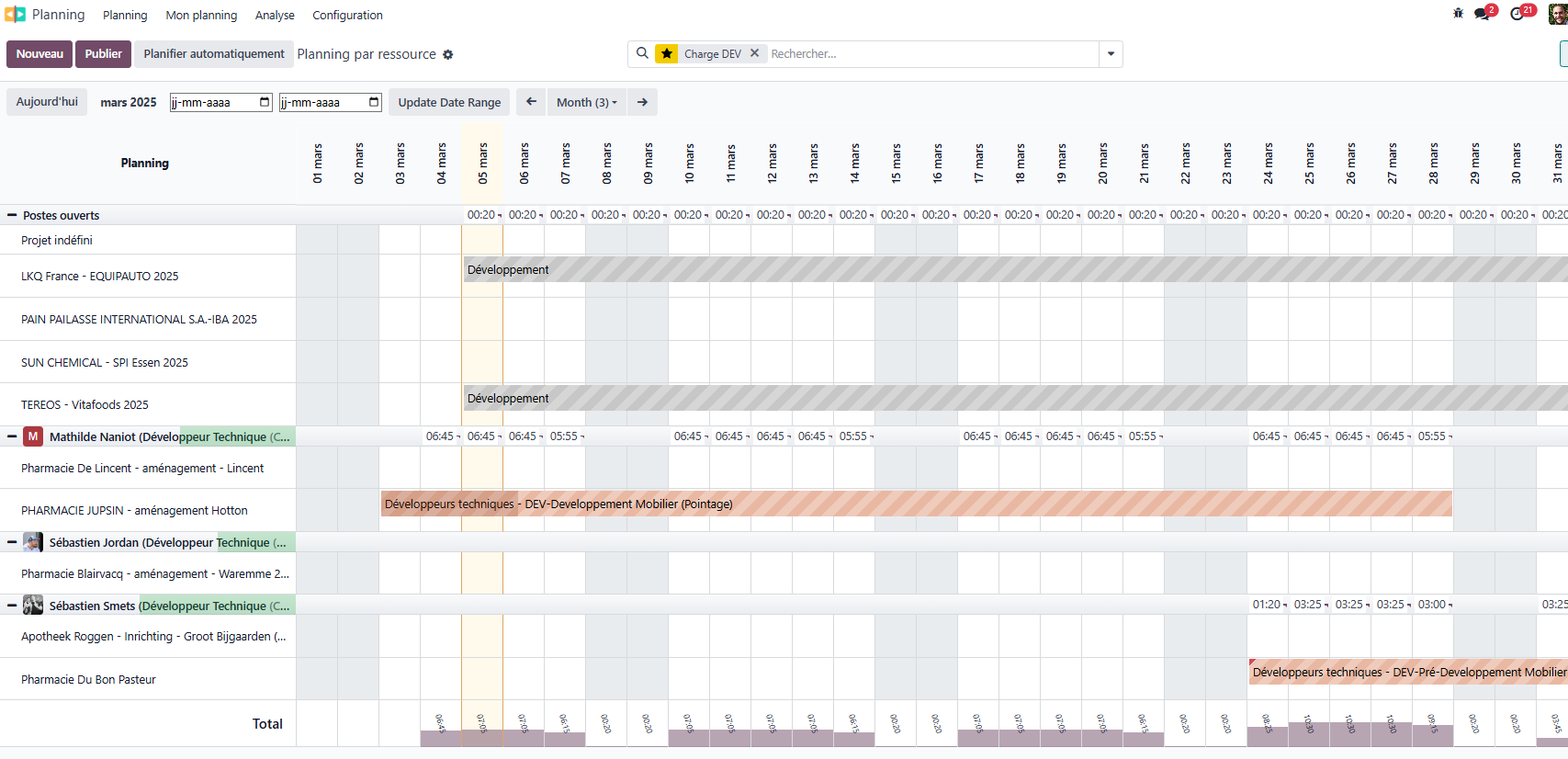Viewport: 1568px width, 759px height.
Task: Click the mars 2025 period label
Action: point(129,102)
